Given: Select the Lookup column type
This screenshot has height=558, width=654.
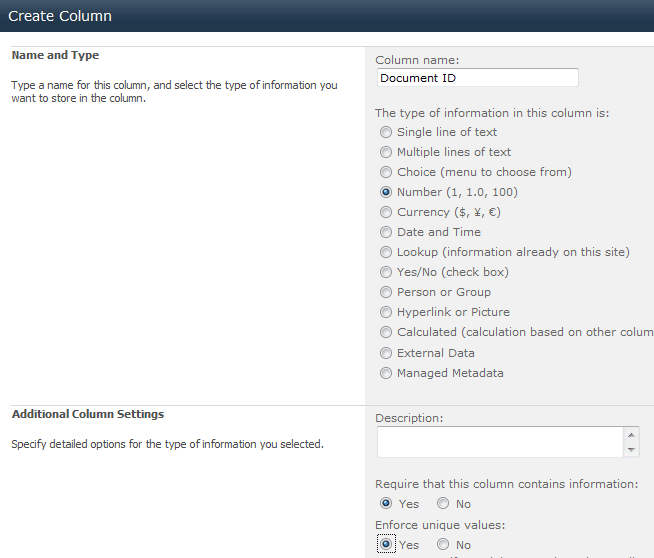Looking at the screenshot, I should pos(386,252).
